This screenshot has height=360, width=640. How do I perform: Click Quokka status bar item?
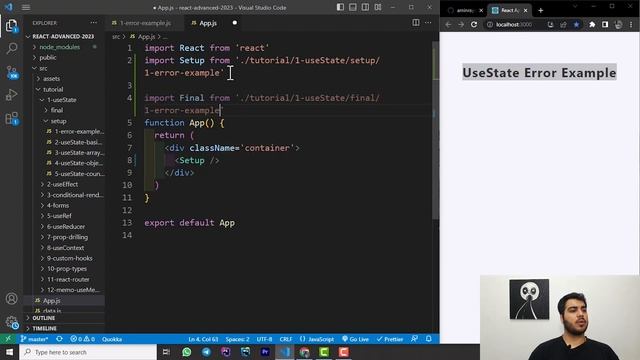click(x=112, y=339)
